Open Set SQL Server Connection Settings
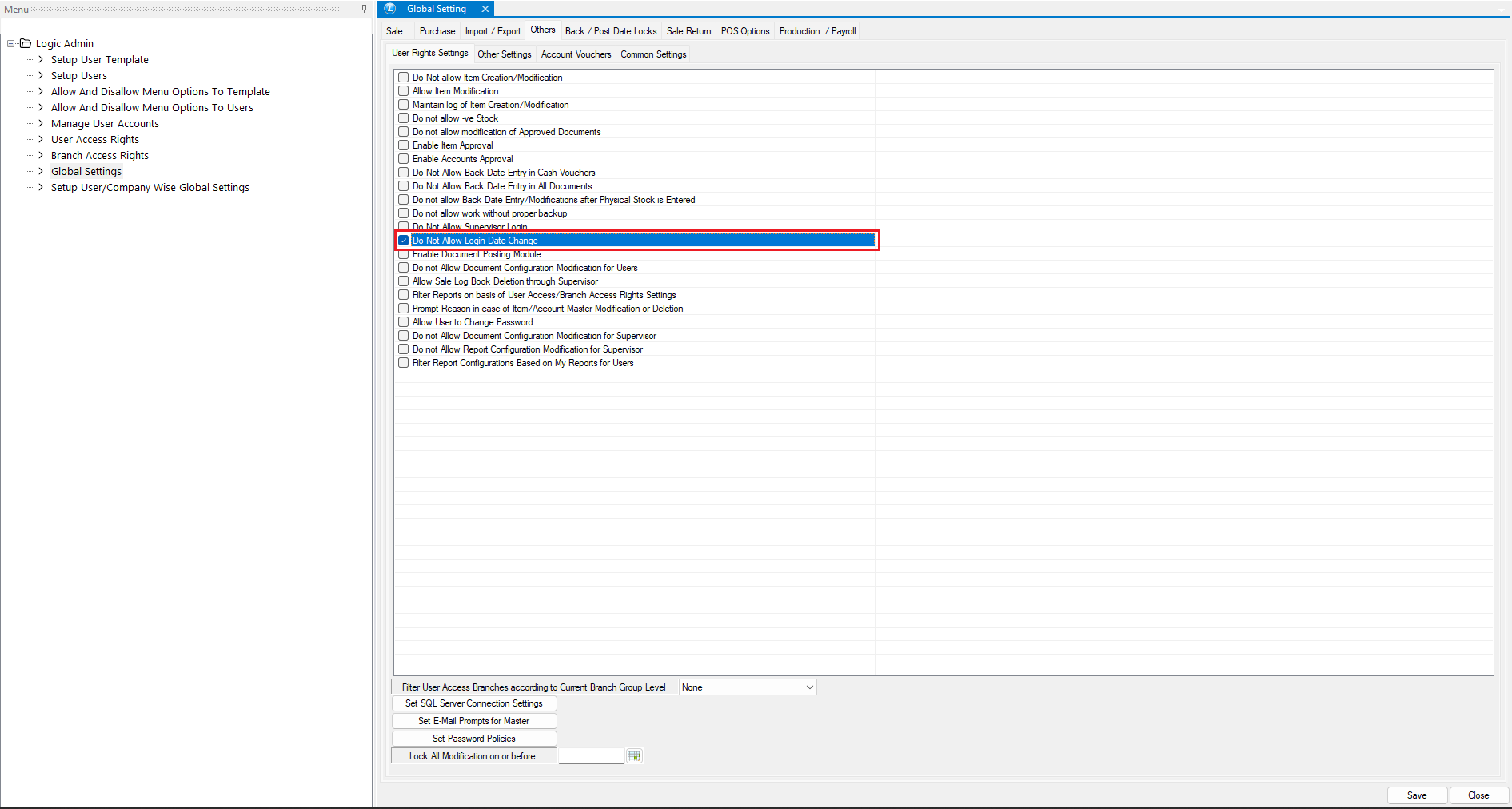 click(473, 703)
